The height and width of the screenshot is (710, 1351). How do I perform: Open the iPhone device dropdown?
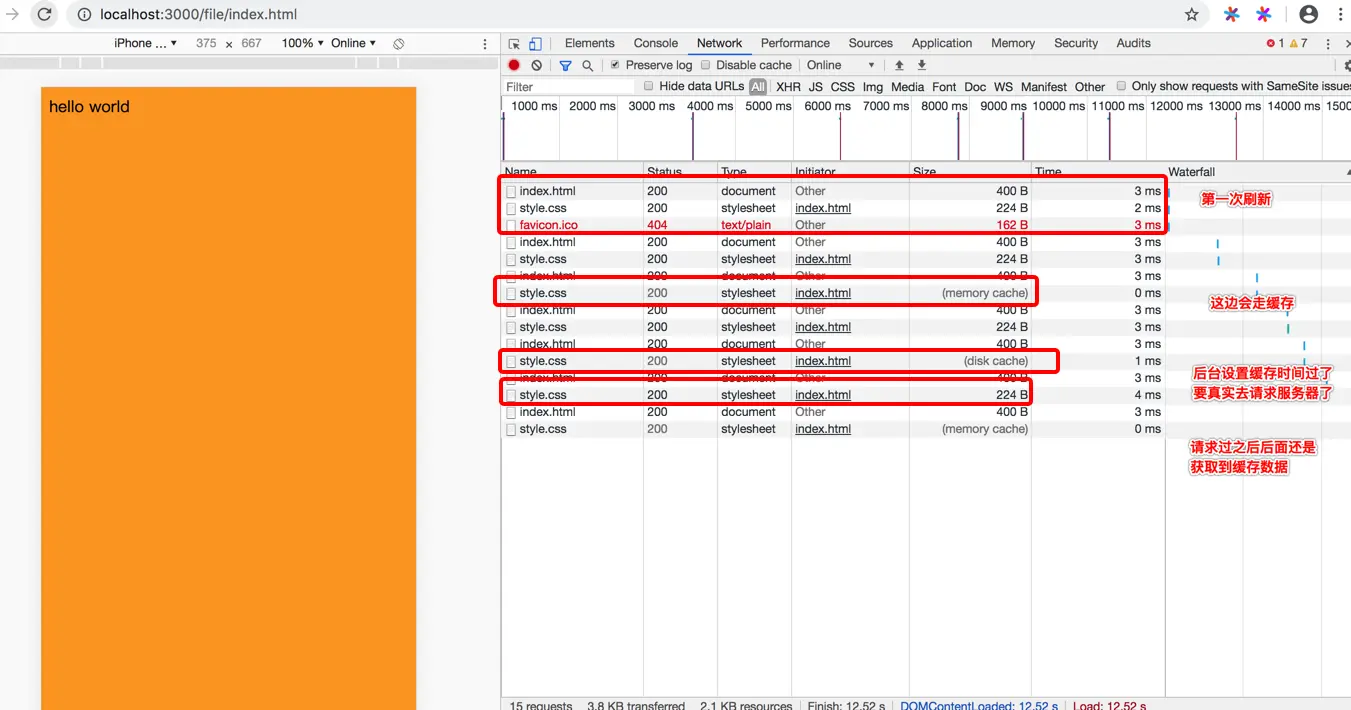[x=146, y=43]
